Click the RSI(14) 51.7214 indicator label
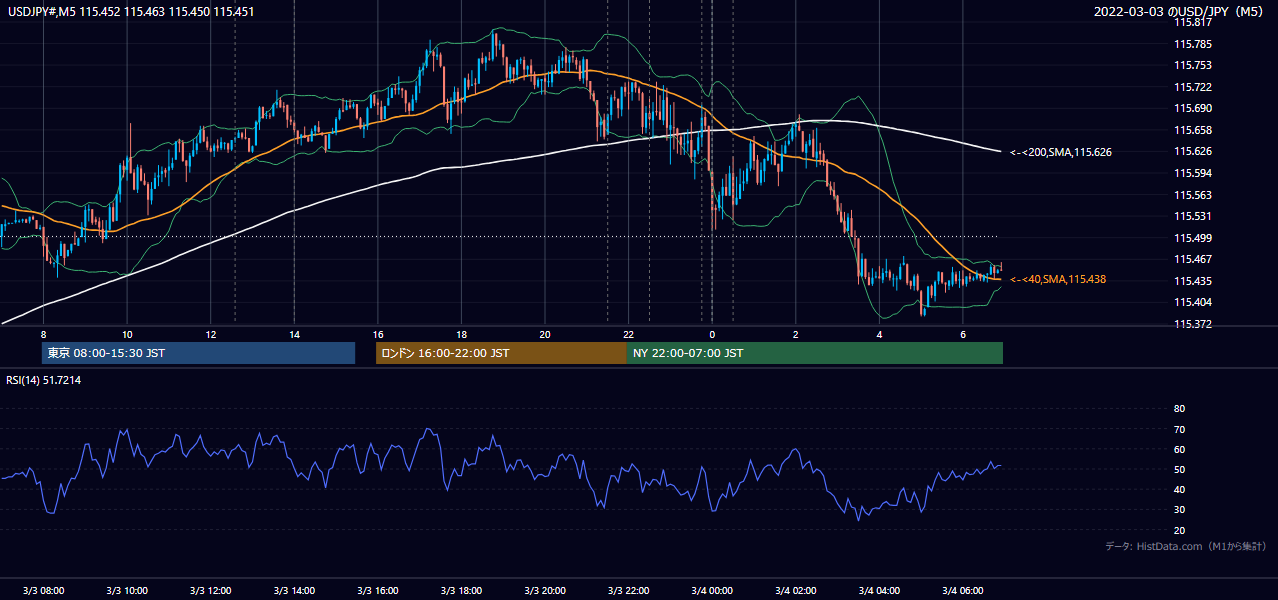 pos(44,380)
